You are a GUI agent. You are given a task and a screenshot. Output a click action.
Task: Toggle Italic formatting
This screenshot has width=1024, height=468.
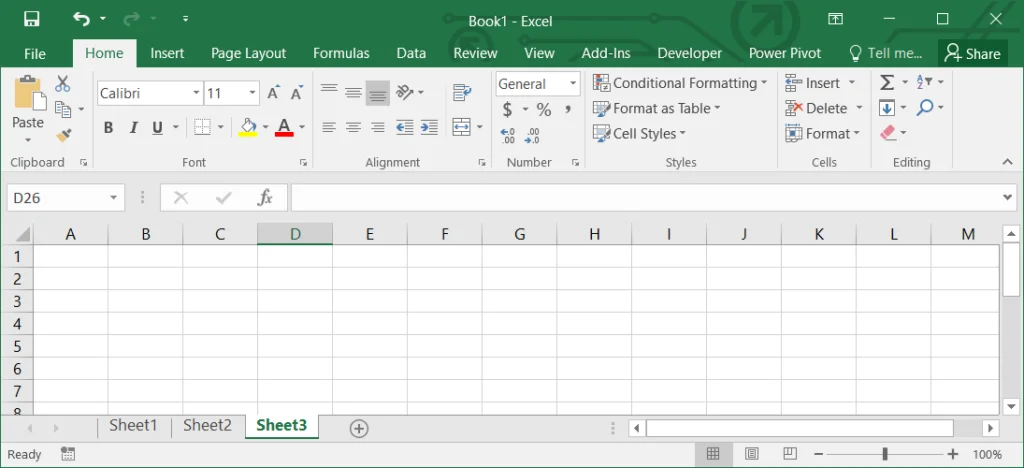133,127
